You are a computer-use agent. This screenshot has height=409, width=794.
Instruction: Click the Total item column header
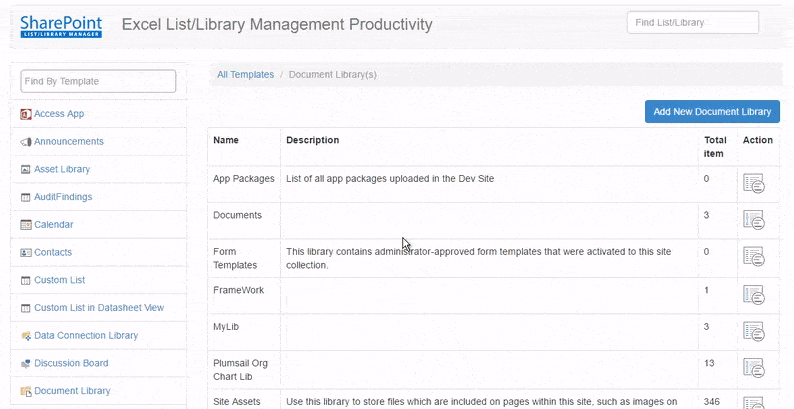pos(715,147)
